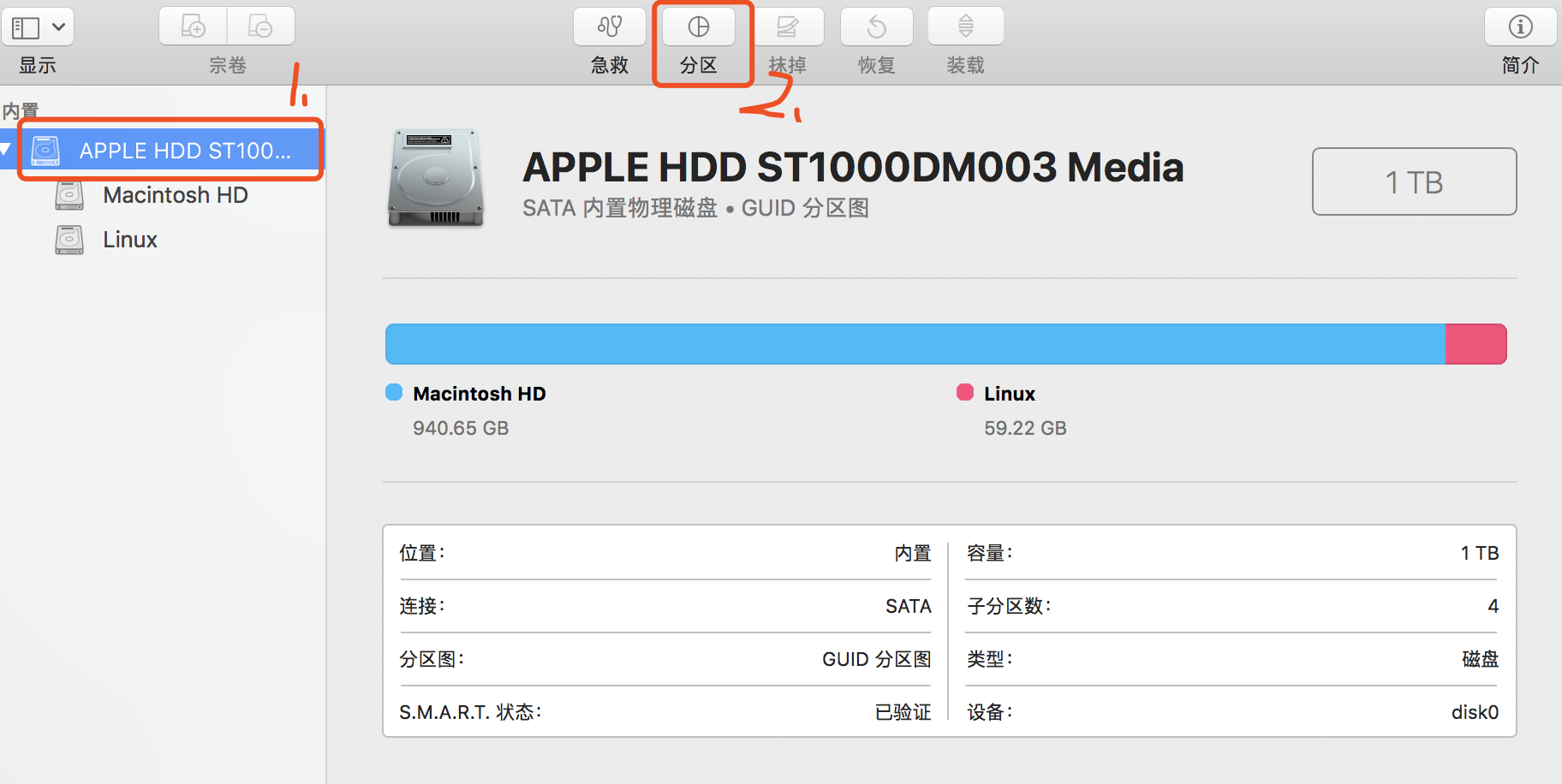This screenshot has height=784, width=1562.
Task: Click the '位置:' value 内置
Action: click(x=913, y=553)
